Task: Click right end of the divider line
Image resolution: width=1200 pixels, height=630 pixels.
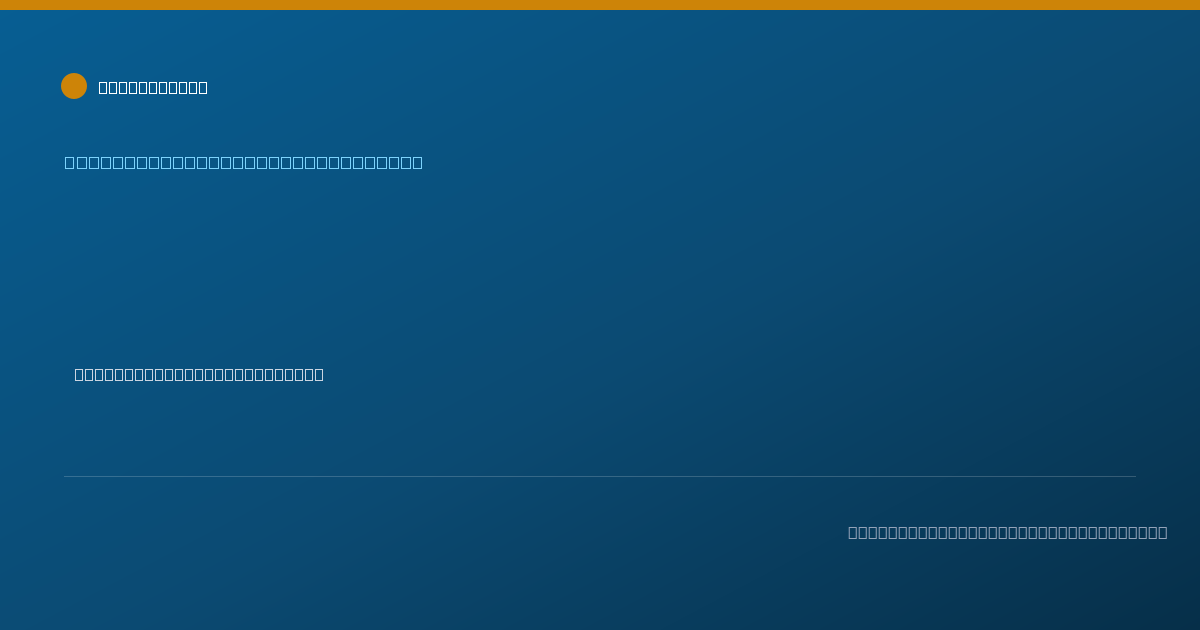Action: pyautogui.click(x=1134, y=476)
